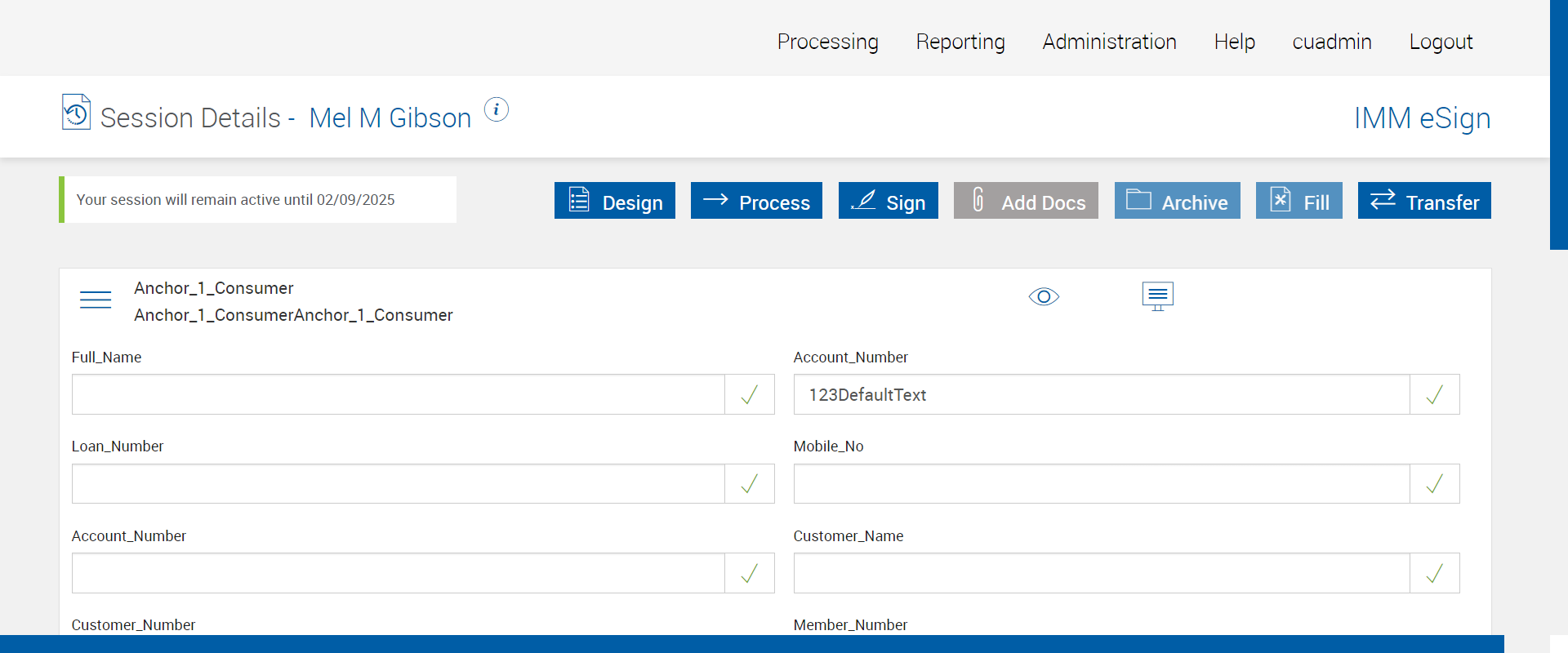
Task: Open the Administration menu
Action: tap(1109, 42)
